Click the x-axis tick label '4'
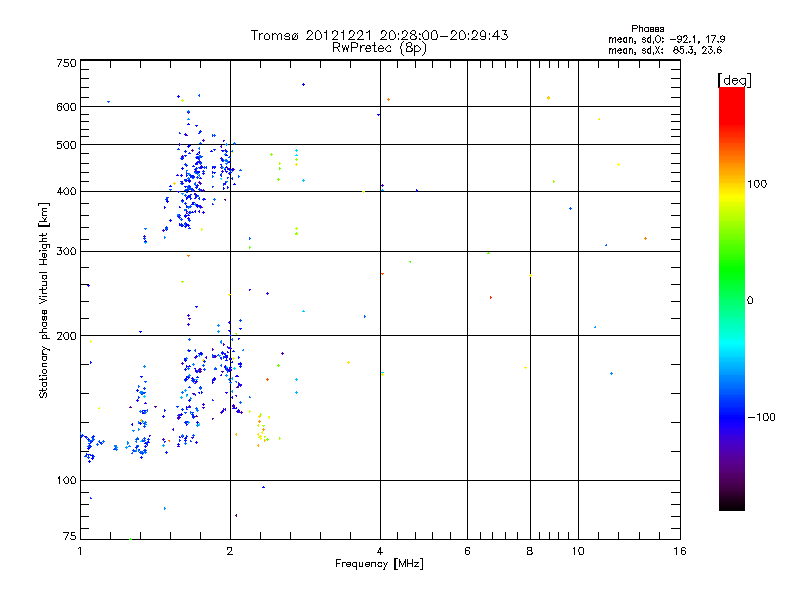Image resolution: width=800 pixels, height=600 pixels. [380, 551]
